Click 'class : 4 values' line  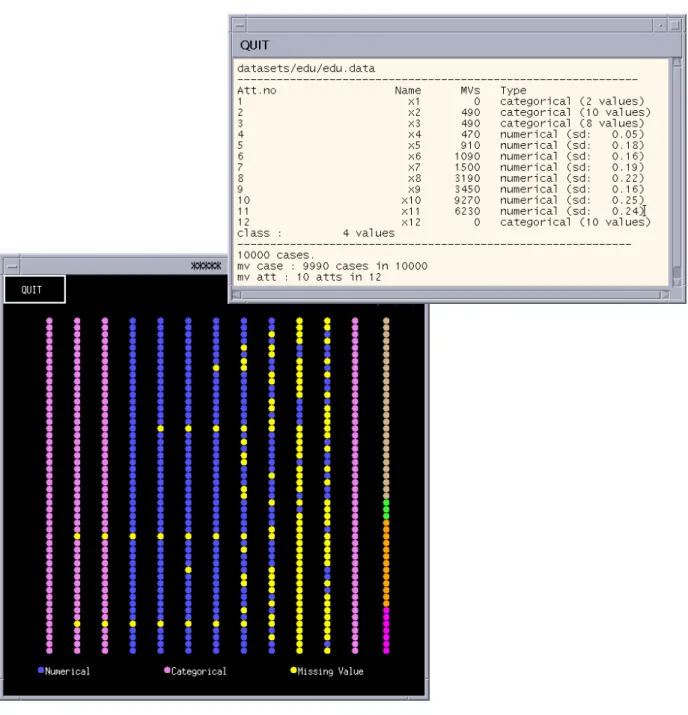coord(316,233)
